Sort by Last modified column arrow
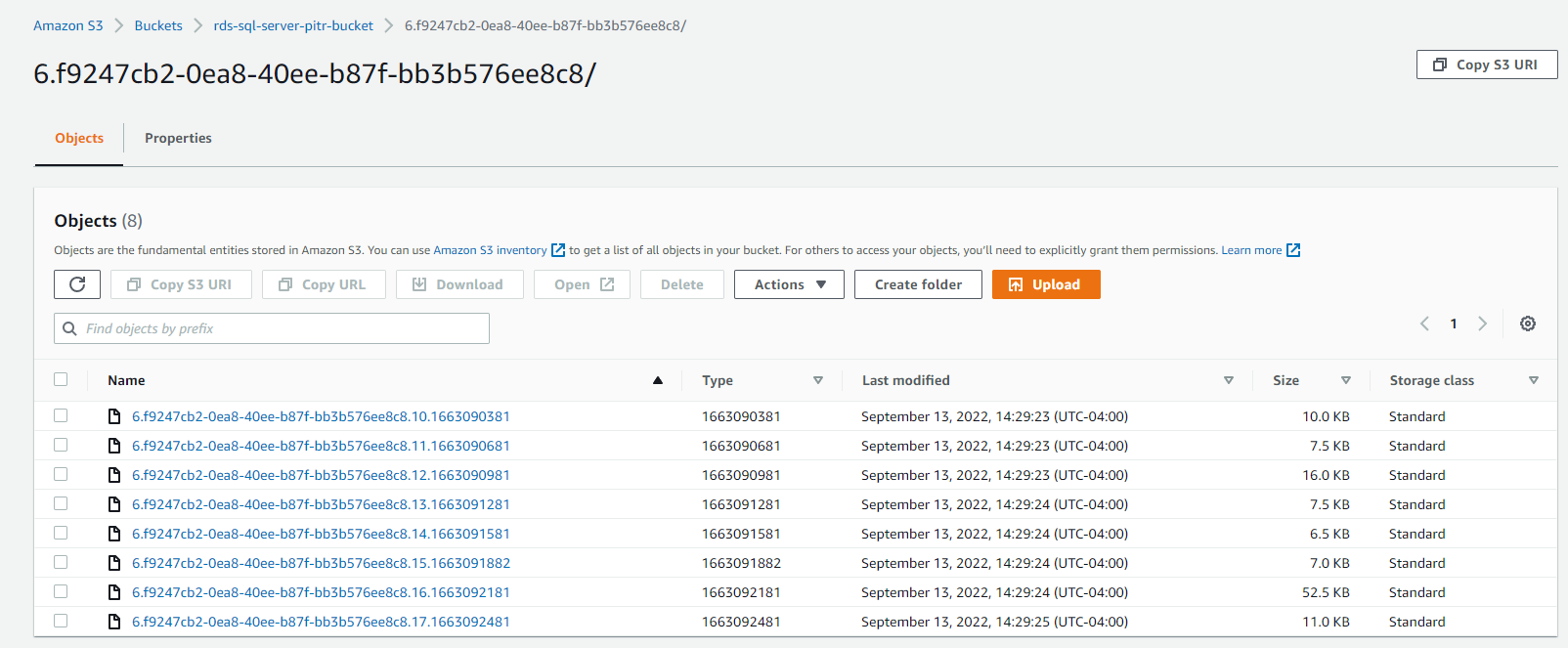This screenshot has height=648, width=1568. point(1229,380)
